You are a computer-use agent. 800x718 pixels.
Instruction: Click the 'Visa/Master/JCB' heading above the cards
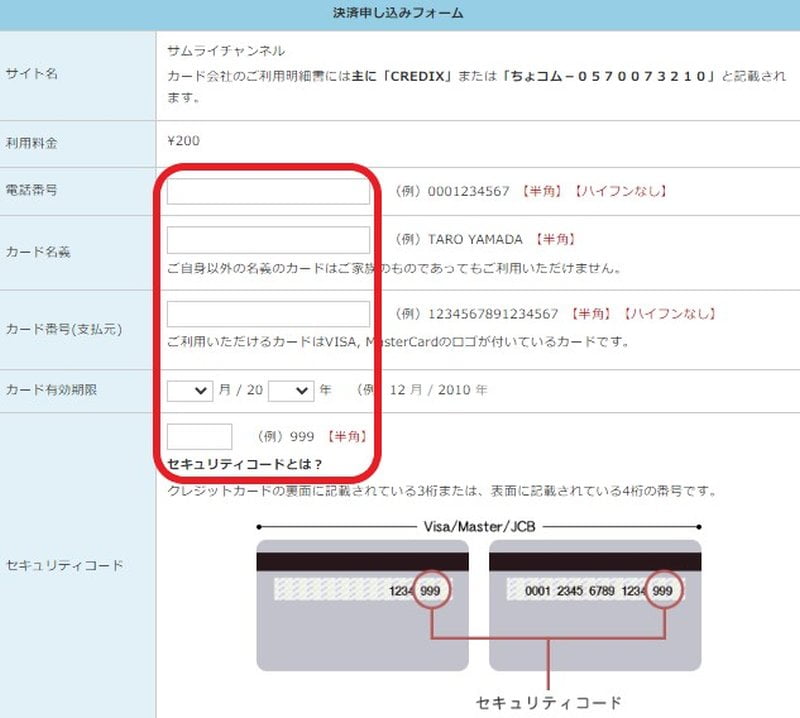[480, 527]
